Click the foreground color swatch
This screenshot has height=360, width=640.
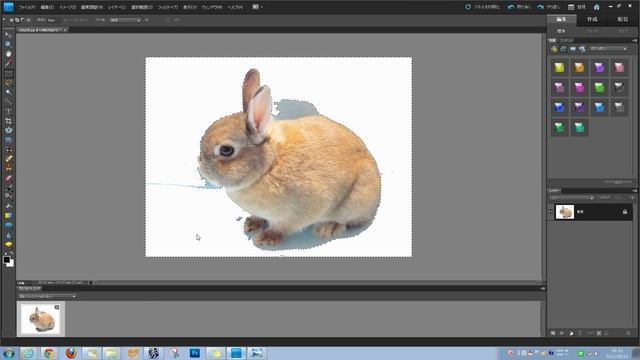pyautogui.click(x=7, y=260)
